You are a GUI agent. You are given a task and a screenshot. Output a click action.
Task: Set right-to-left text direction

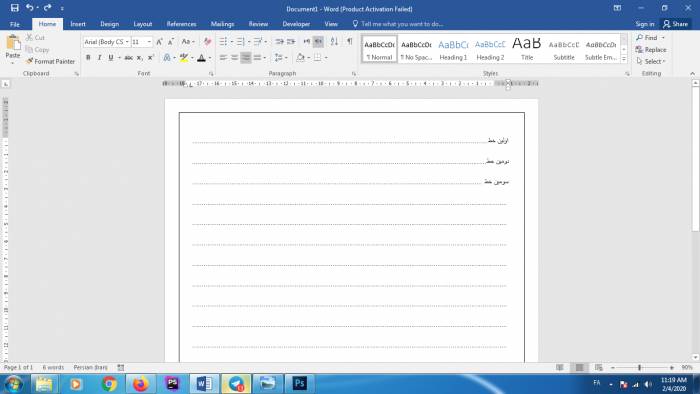click(318, 41)
